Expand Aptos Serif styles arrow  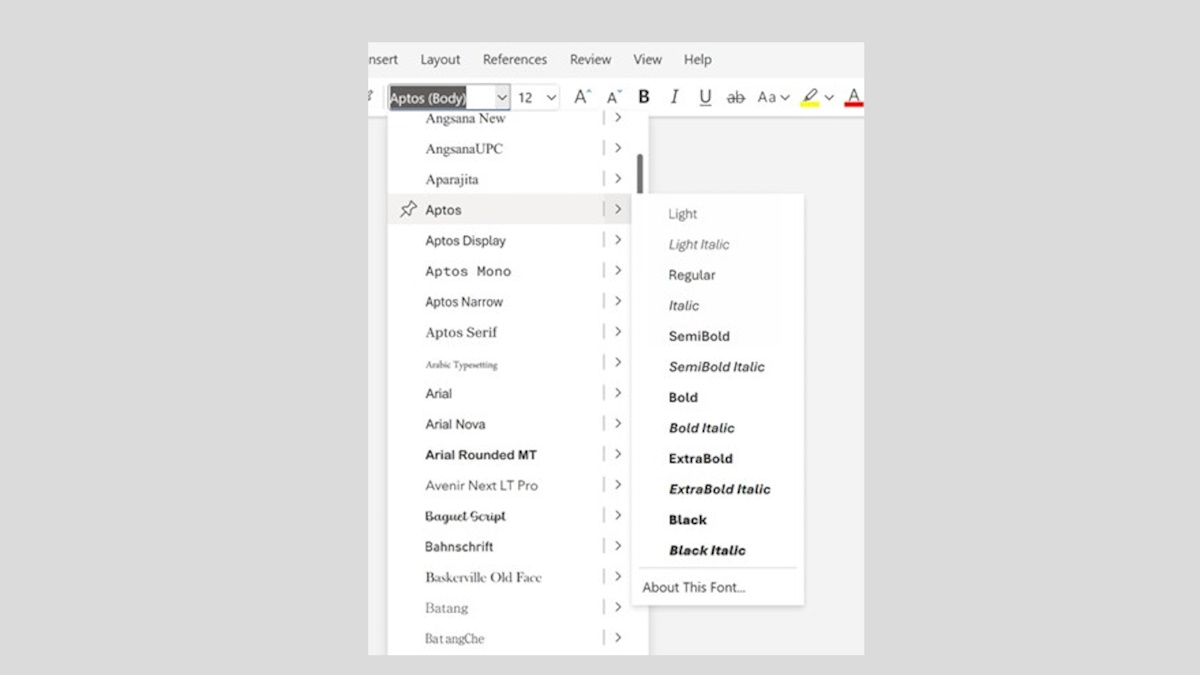(x=618, y=332)
